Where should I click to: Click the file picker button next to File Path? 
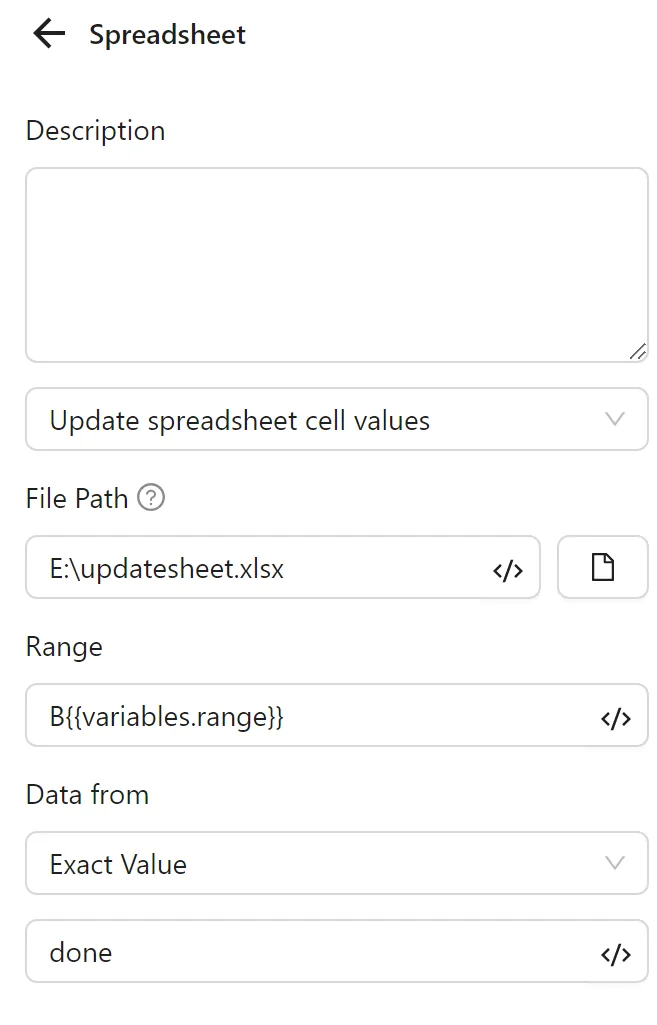click(602, 567)
